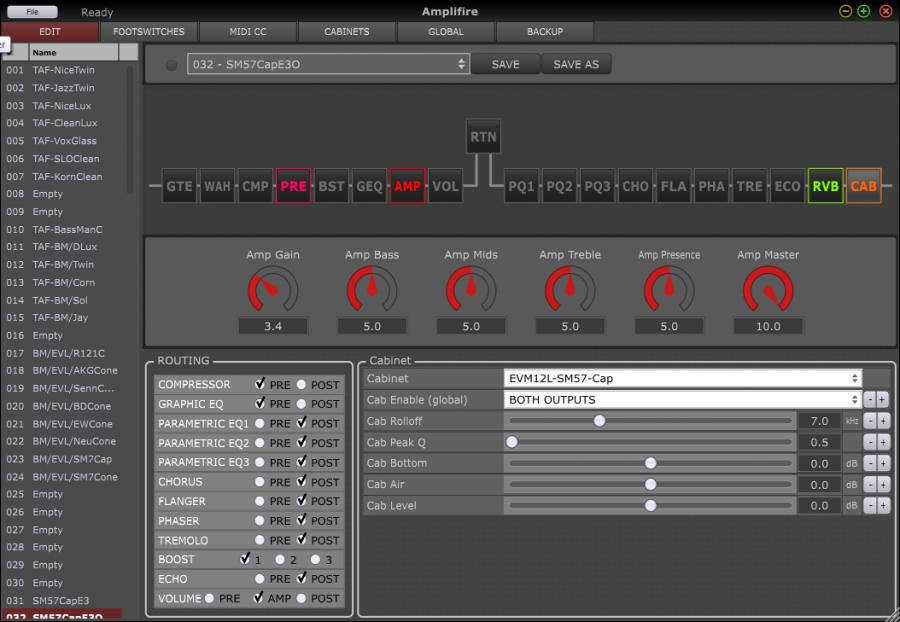Set Volume routing to POST
This screenshot has height=622, width=900.
point(301,598)
